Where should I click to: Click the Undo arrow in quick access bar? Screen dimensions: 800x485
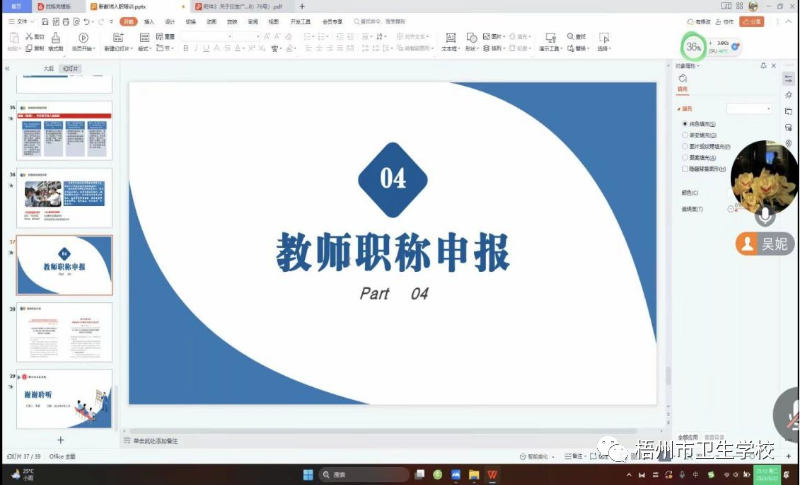point(86,21)
